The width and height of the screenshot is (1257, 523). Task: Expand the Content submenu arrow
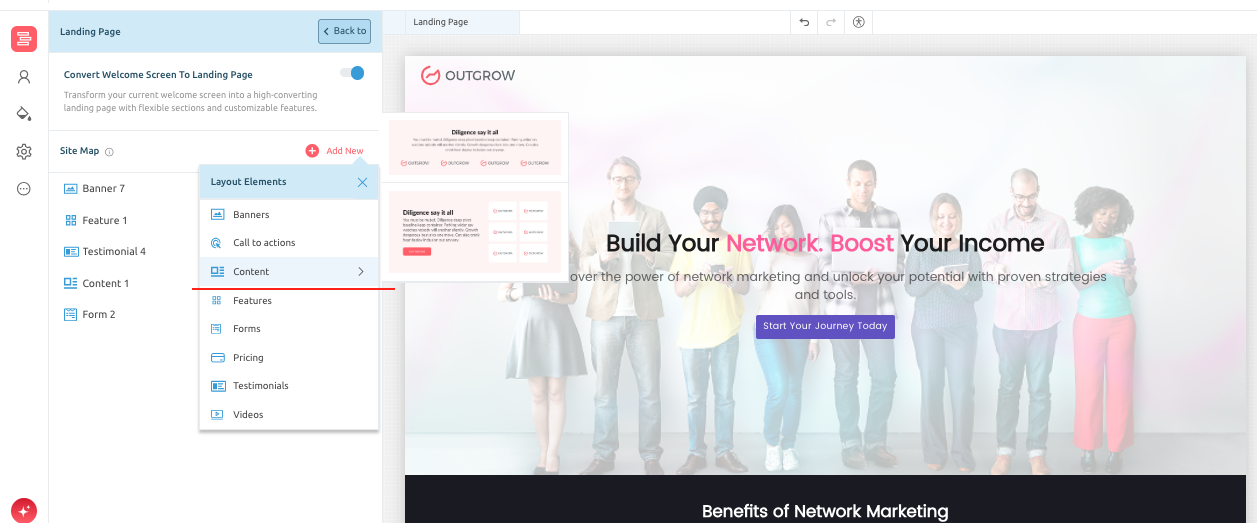361,272
